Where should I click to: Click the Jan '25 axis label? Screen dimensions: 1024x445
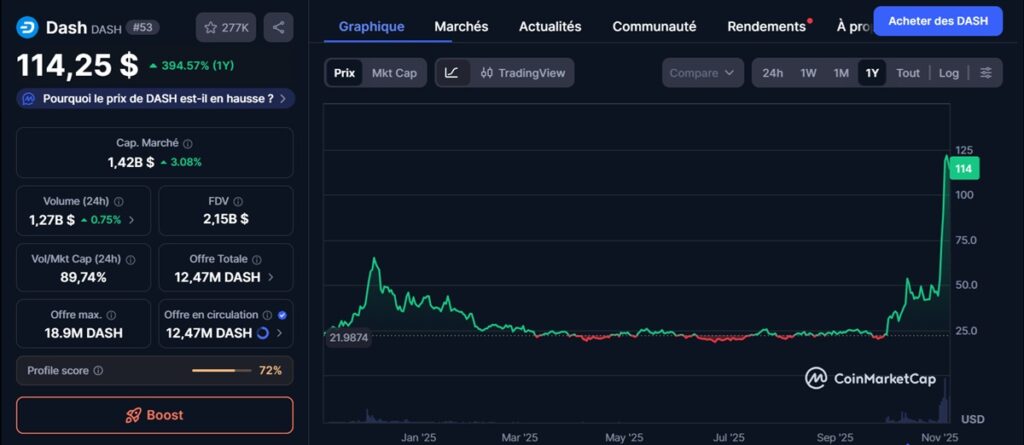coord(419,437)
